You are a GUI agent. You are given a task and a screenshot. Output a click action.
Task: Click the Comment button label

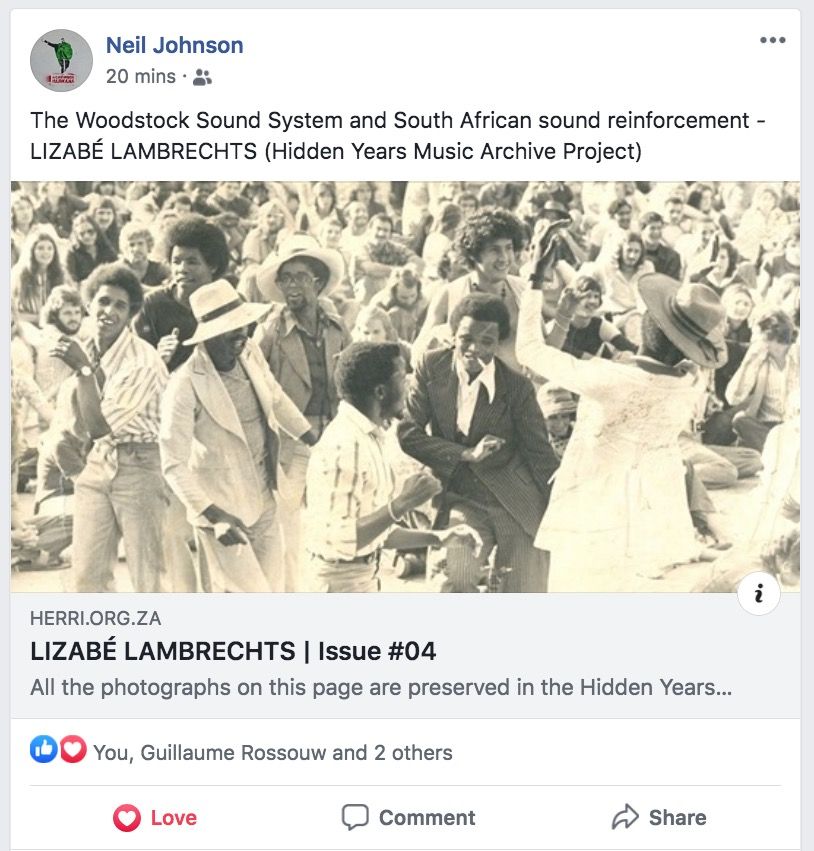pyautogui.click(x=427, y=817)
